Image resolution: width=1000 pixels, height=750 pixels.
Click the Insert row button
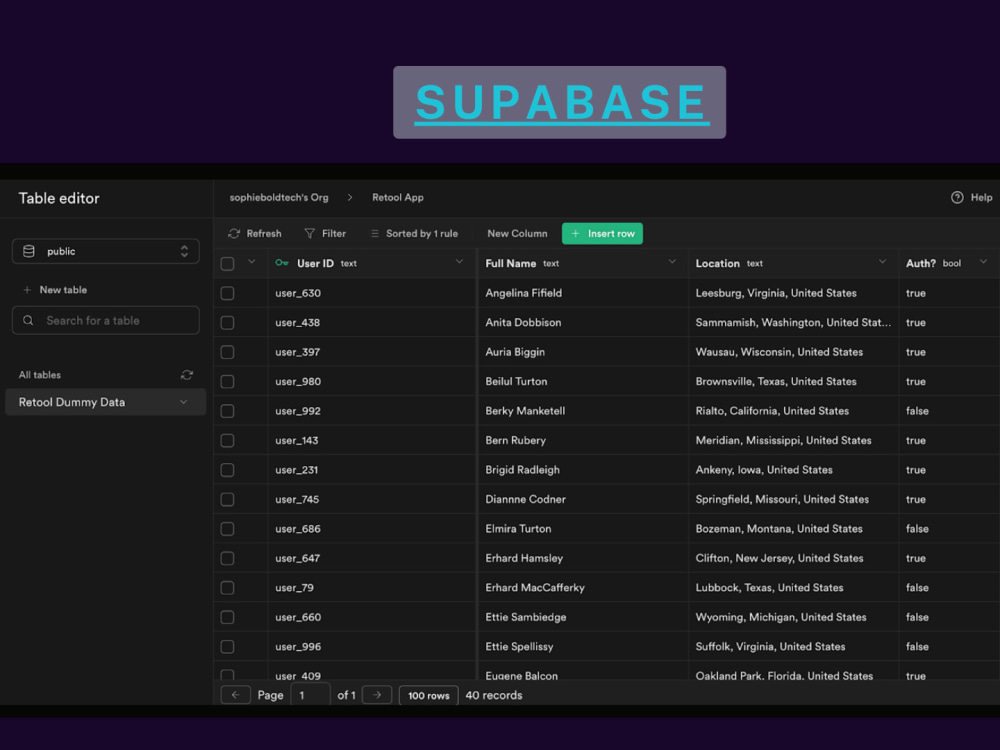602,233
